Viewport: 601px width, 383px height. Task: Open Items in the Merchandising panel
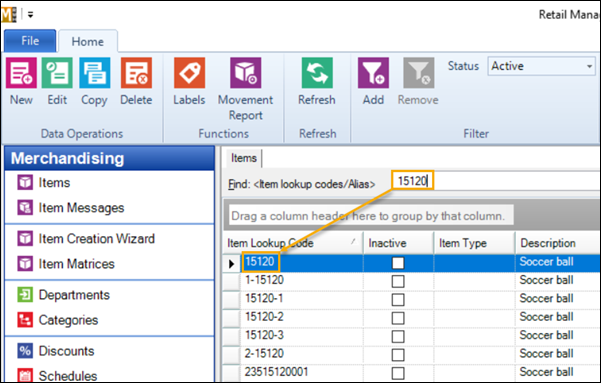[54, 183]
